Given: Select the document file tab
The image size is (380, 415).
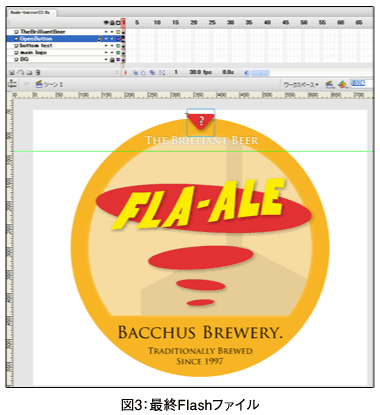Looking at the screenshot, I should point(32,12).
